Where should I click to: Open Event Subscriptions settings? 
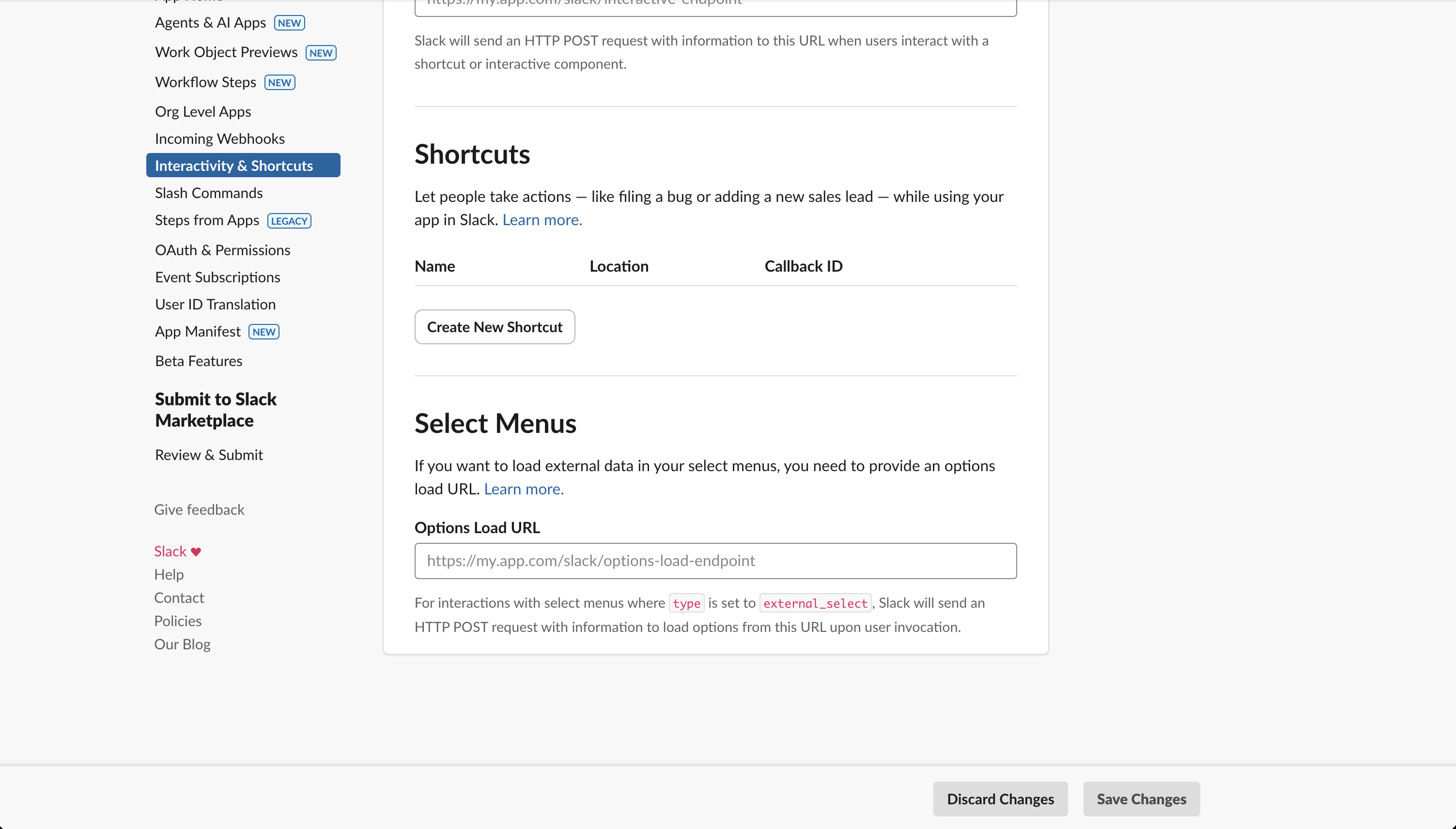coord(217,276)
